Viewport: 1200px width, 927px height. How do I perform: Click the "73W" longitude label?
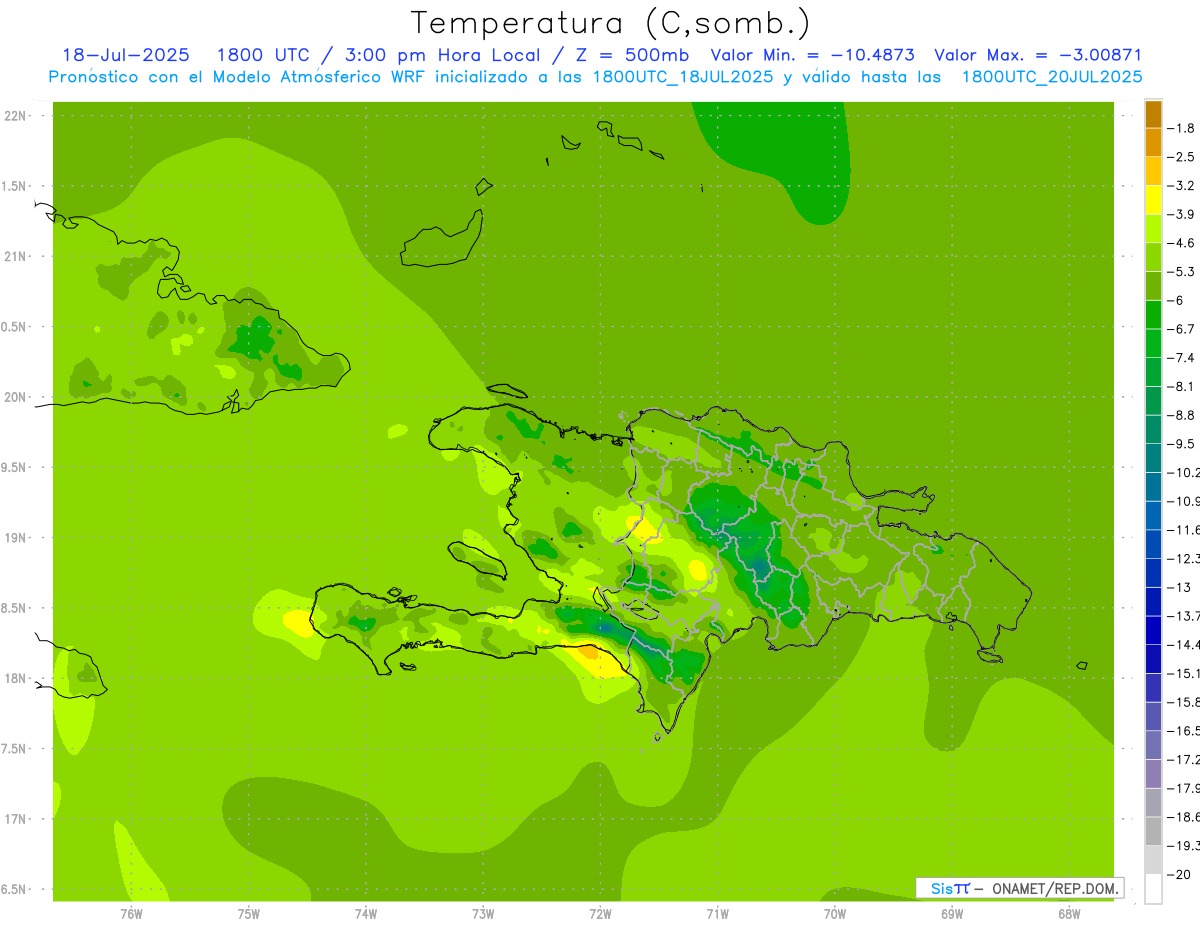point(483,913)
